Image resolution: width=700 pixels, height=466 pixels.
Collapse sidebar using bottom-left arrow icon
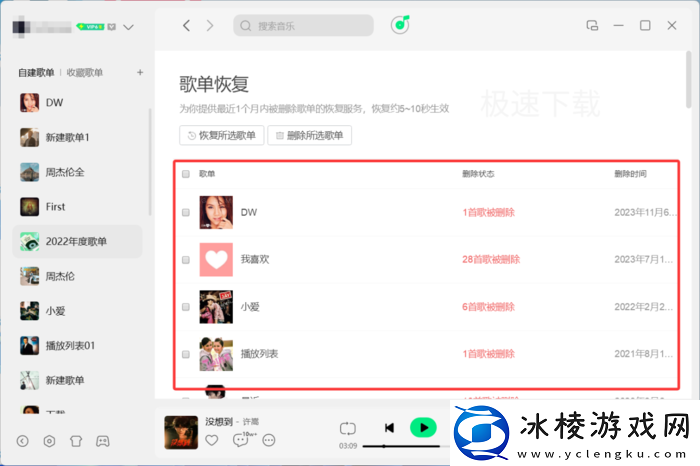coord(22,441)
